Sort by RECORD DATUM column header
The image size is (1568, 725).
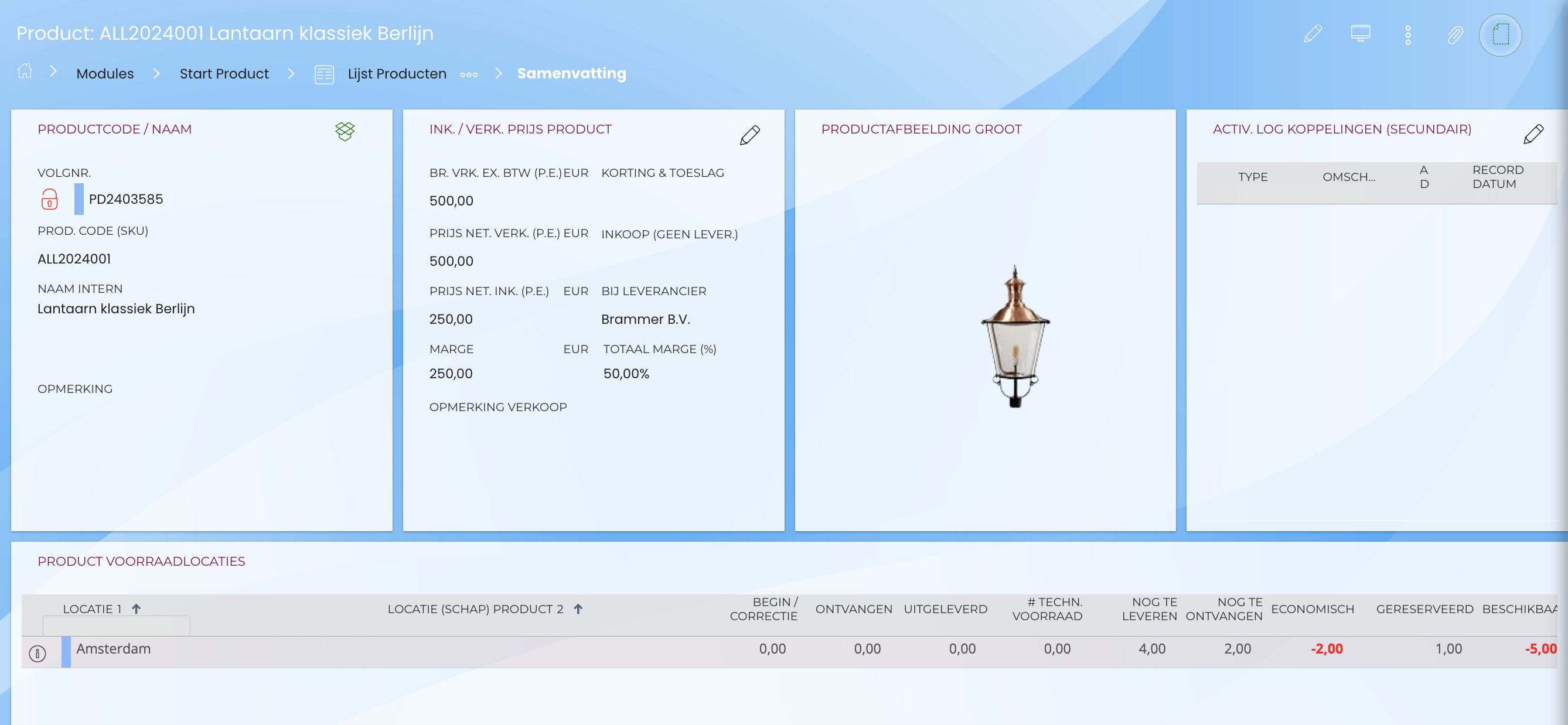(1497, 177)
